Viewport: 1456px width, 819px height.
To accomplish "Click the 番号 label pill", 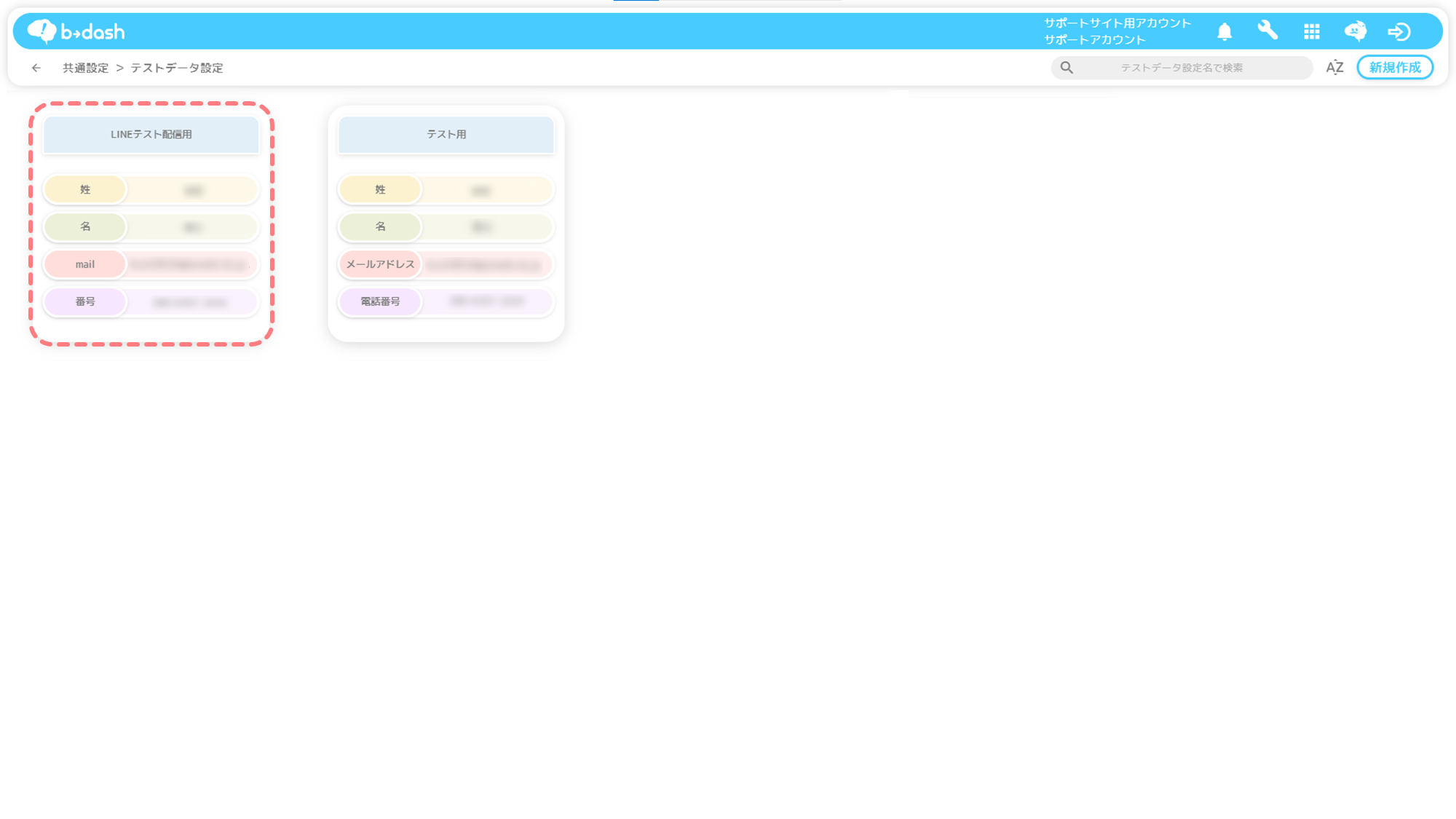I will tap(85, 301).
